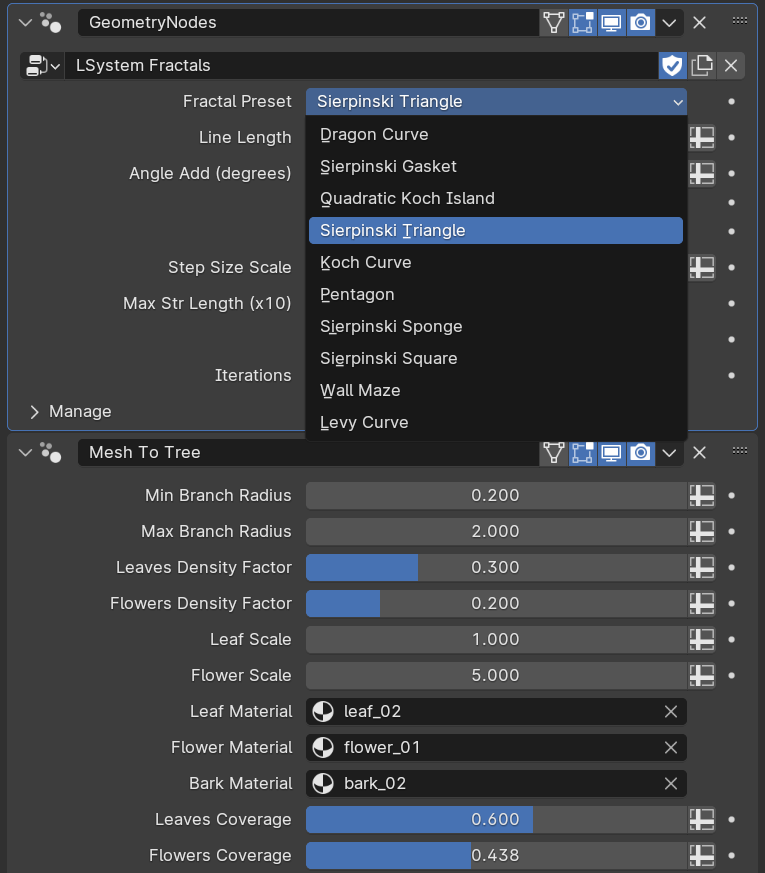
Task: Select Dragon Curve from preset list
Action: pyautogui.click(x=374, y=134)
